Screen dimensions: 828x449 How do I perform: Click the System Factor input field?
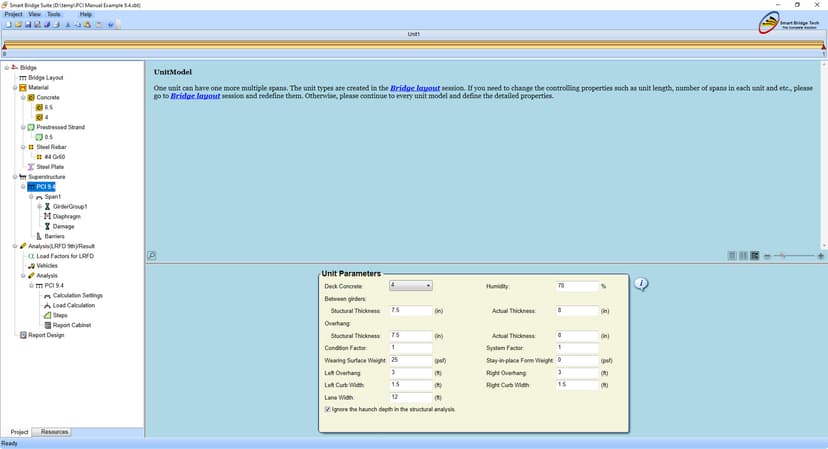pos(577,348)
